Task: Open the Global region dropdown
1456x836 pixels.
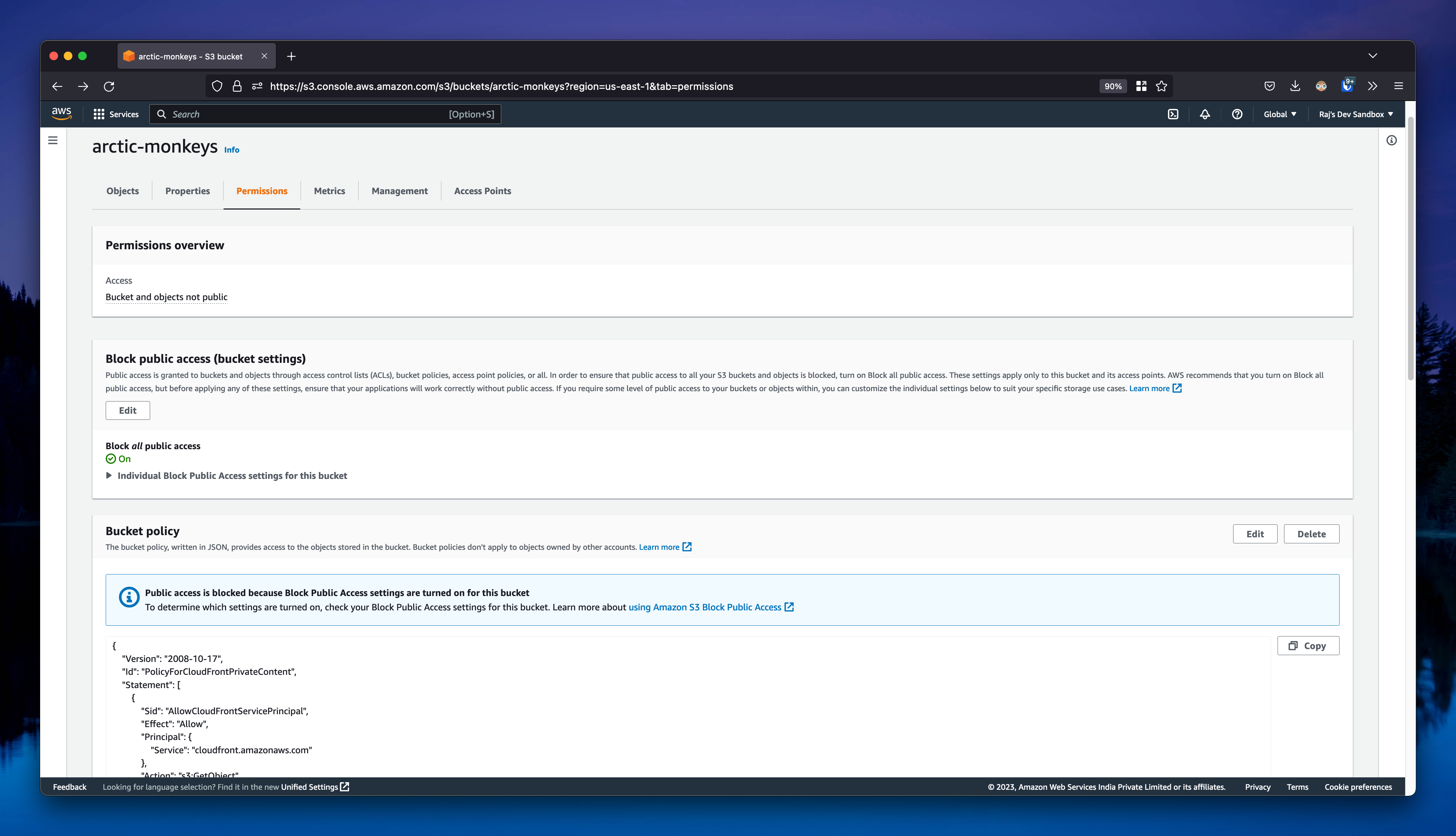Action: (x=1279, y=114)
